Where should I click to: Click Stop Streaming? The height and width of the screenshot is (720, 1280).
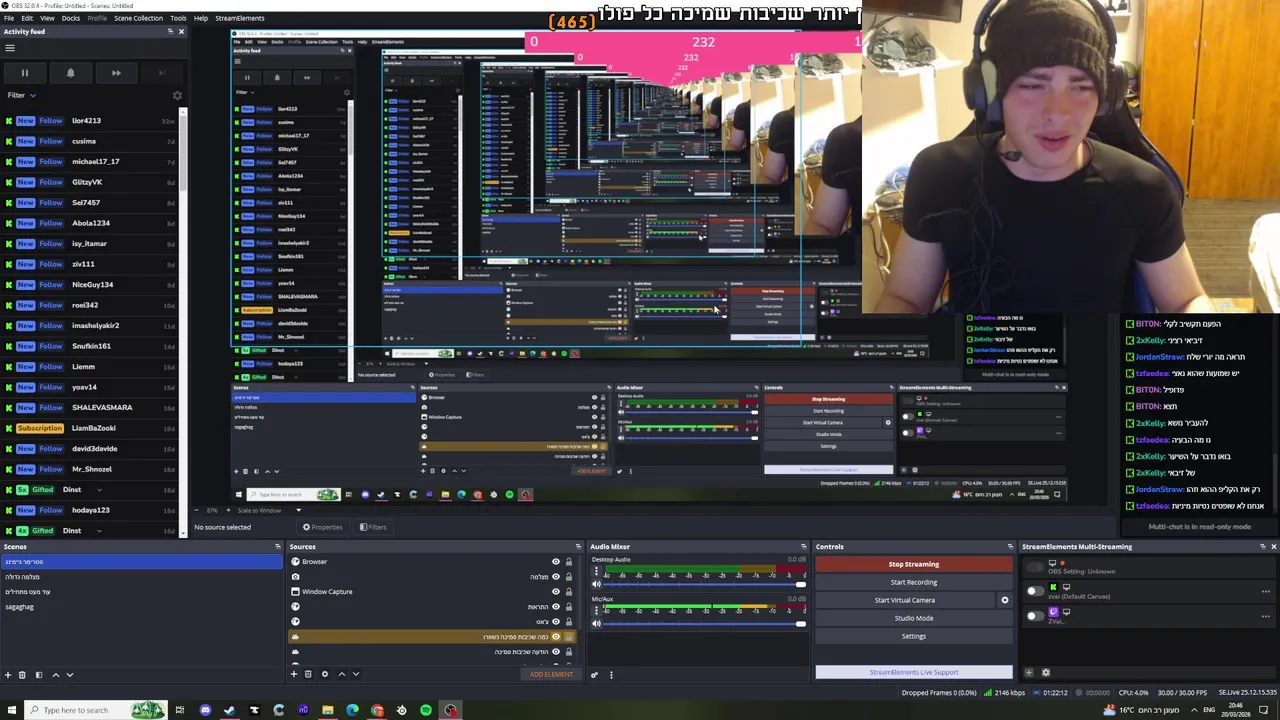[x=914, y=564]
